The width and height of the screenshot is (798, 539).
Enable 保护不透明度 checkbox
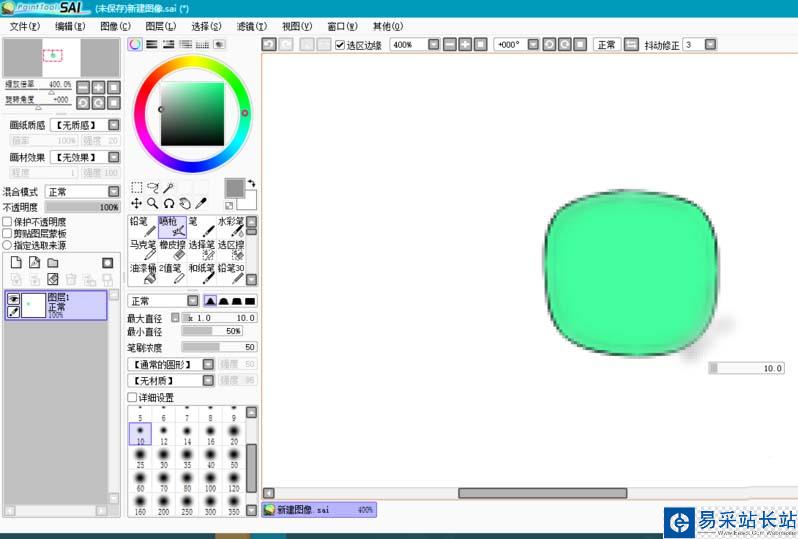[x=8, y=222]
